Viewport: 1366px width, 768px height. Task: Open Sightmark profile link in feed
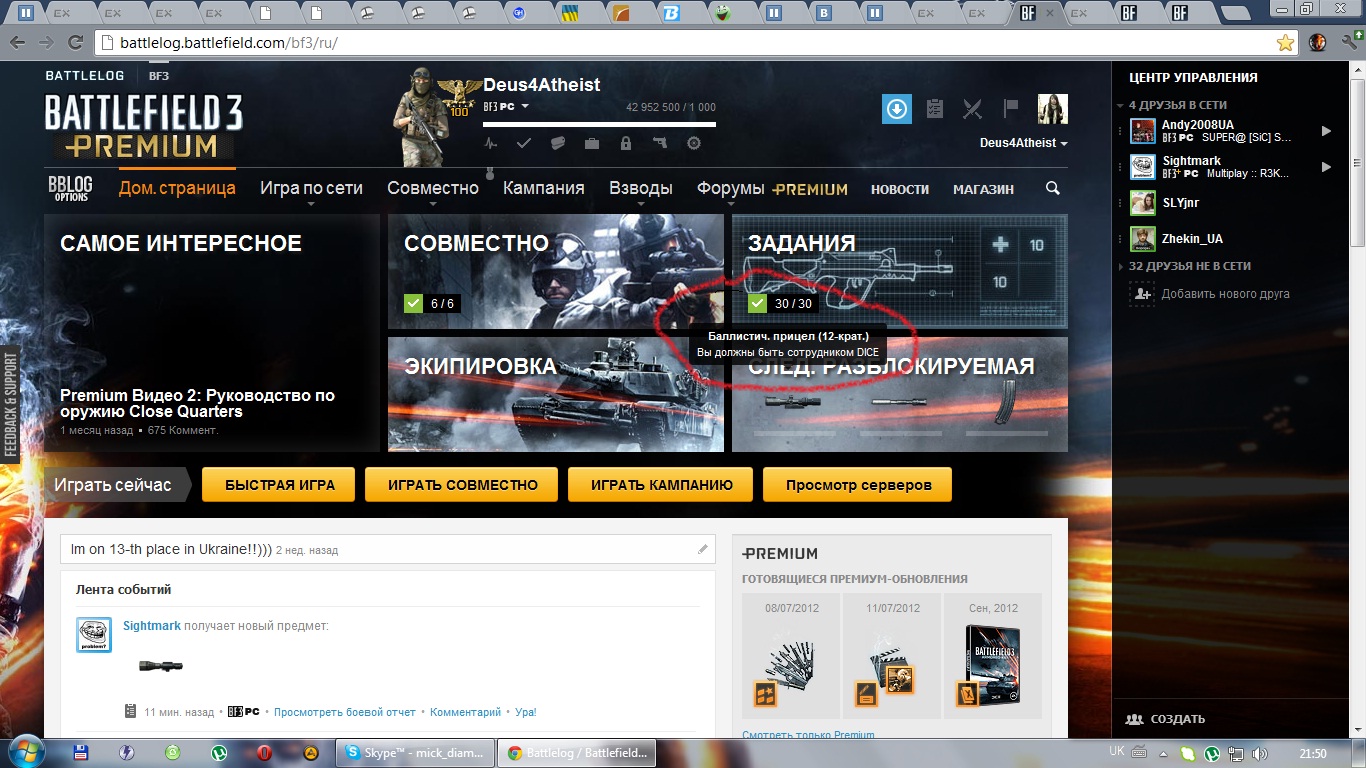coord(152,626)
